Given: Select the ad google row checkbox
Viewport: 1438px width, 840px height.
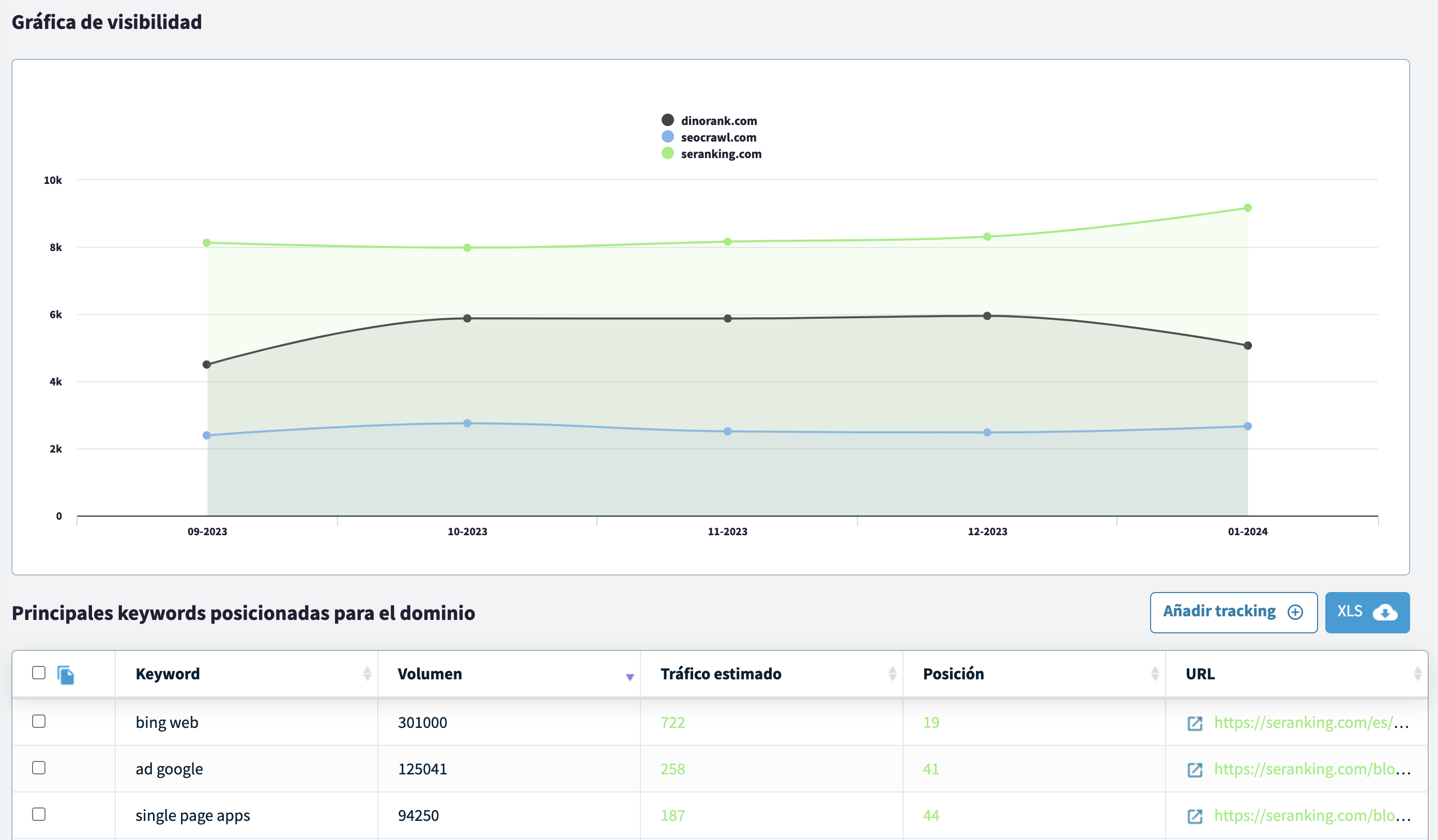Looking at the screenshot, I should pos(39,768).
